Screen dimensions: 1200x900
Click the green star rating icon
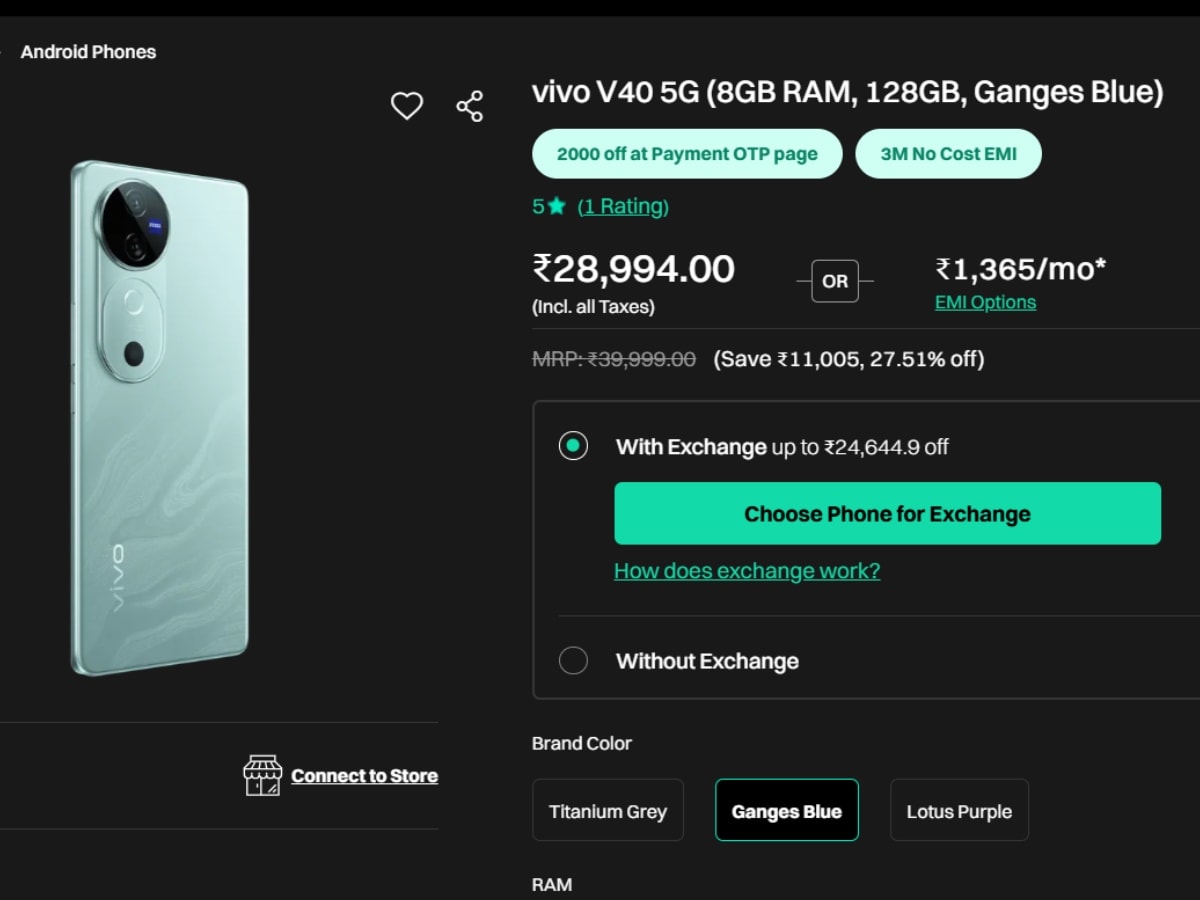coord(557,207)
